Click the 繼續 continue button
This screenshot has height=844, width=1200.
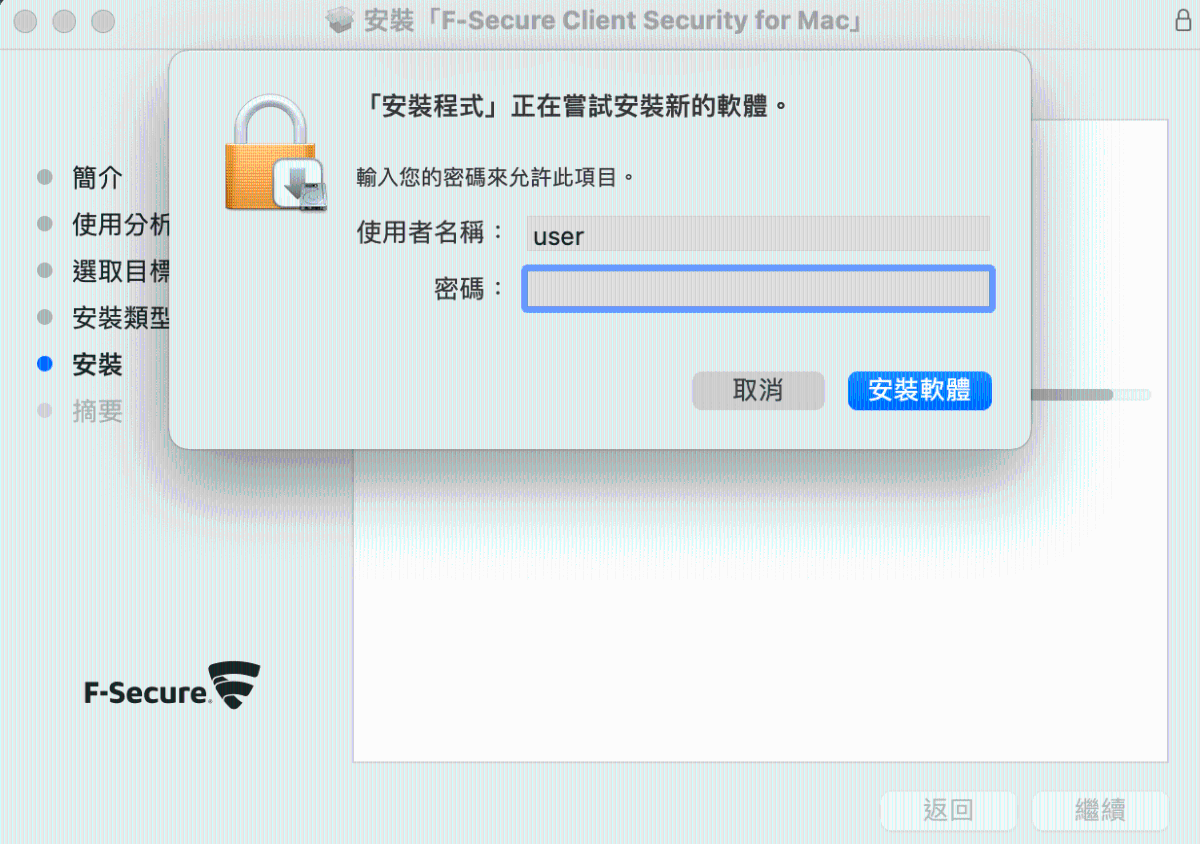tap(1100, 810)
